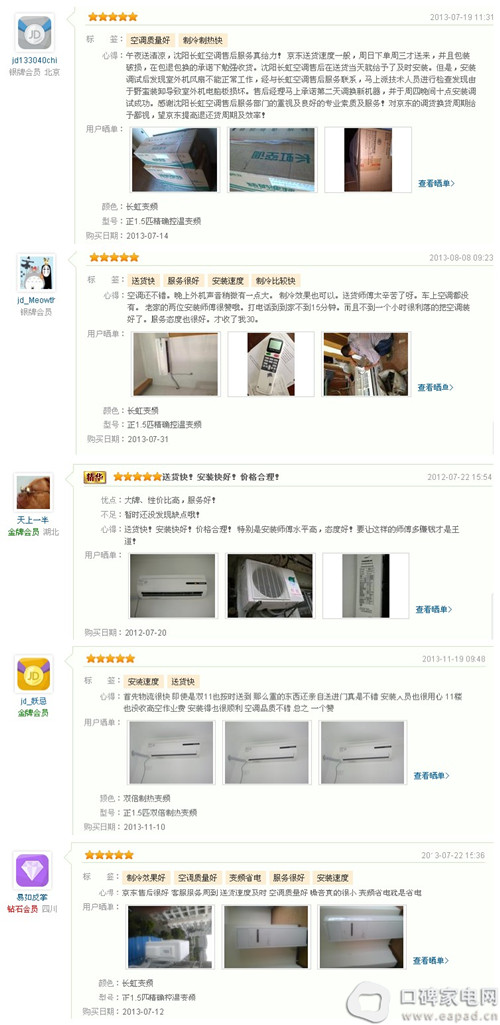This screenshot has width=500, height=1025.
Task: Open jd_Meowtr's cartoon avatar
Action: pyautogui.click(x=36, y=273)
